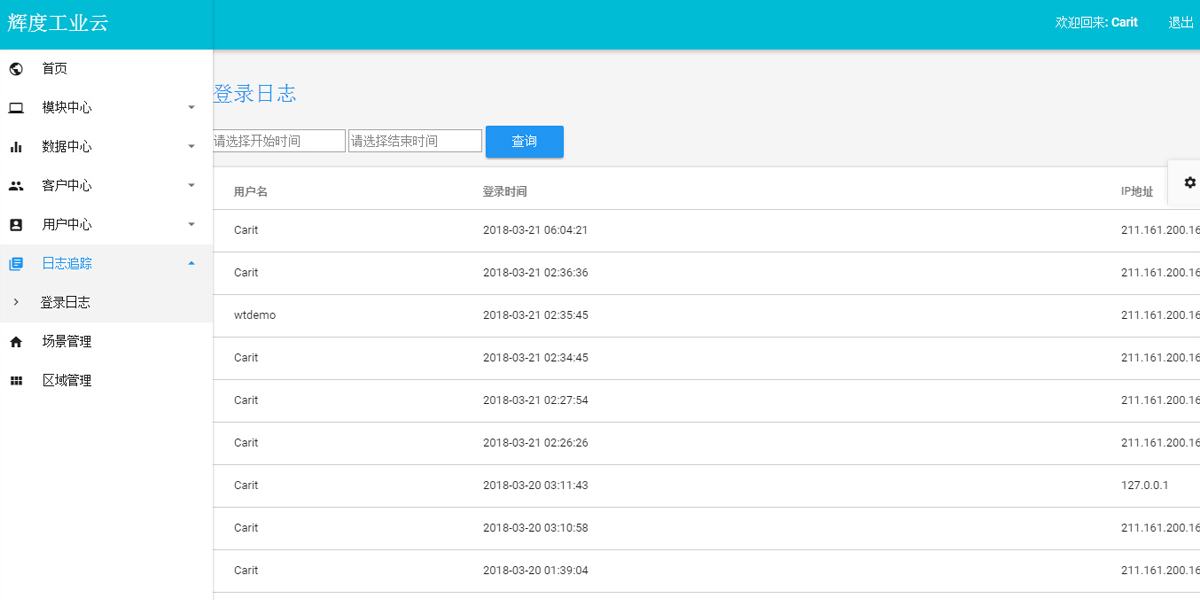Collapse the 日志追踪 menu arrow
This screenshot has width=1200, height=600.
click(192, 263)
